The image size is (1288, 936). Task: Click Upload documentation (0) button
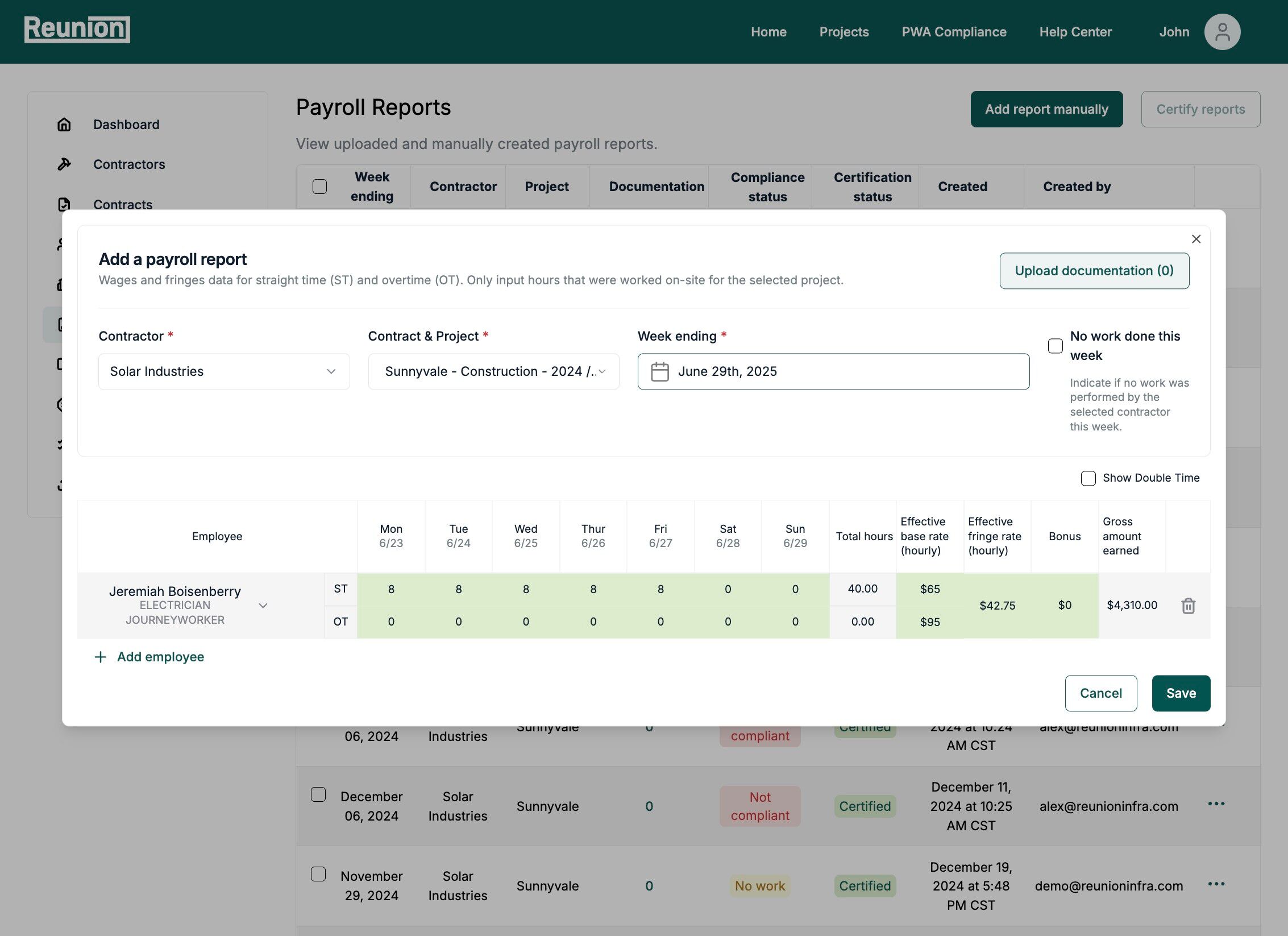point(1094,271)
